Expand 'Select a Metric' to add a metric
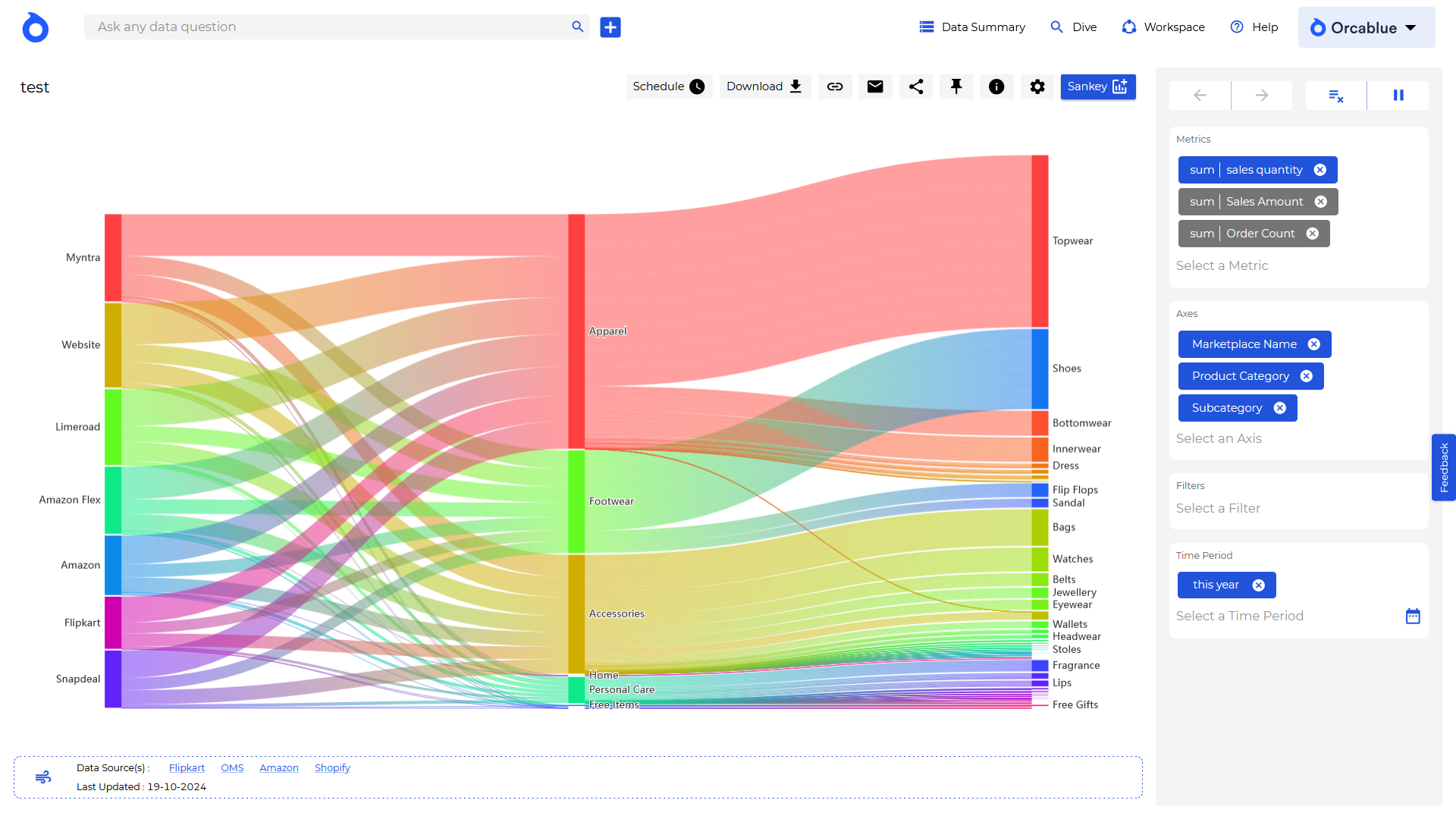 pos(1222,265)
